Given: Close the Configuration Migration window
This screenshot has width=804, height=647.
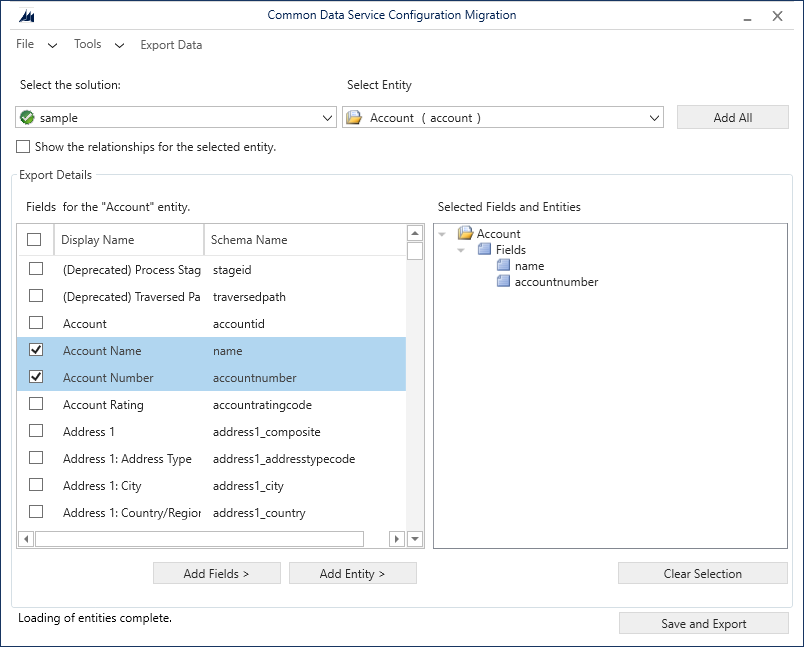Looking at the screenshot, I should pos(777,16).
